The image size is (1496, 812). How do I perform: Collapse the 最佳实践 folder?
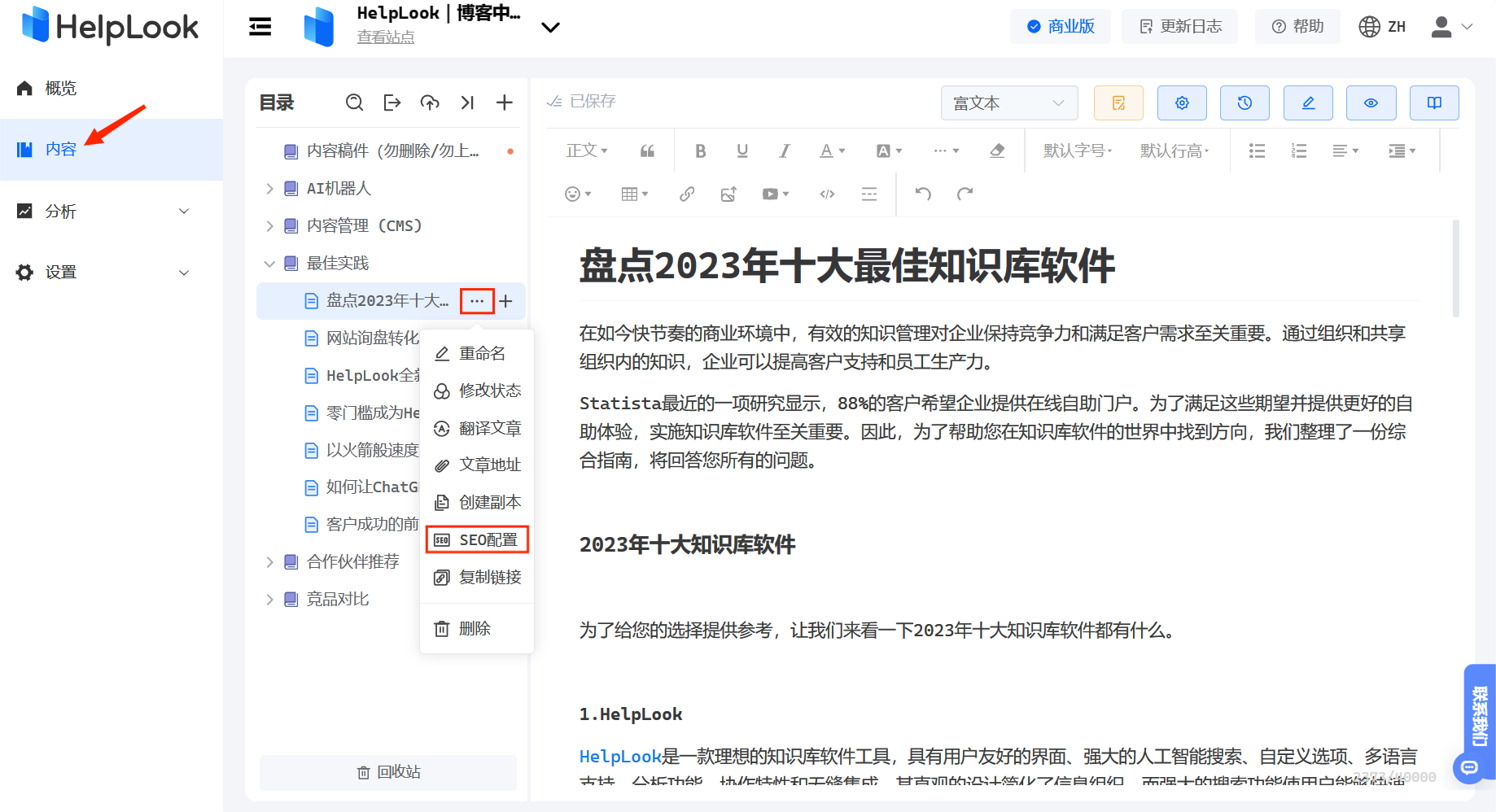click(269, 264)
